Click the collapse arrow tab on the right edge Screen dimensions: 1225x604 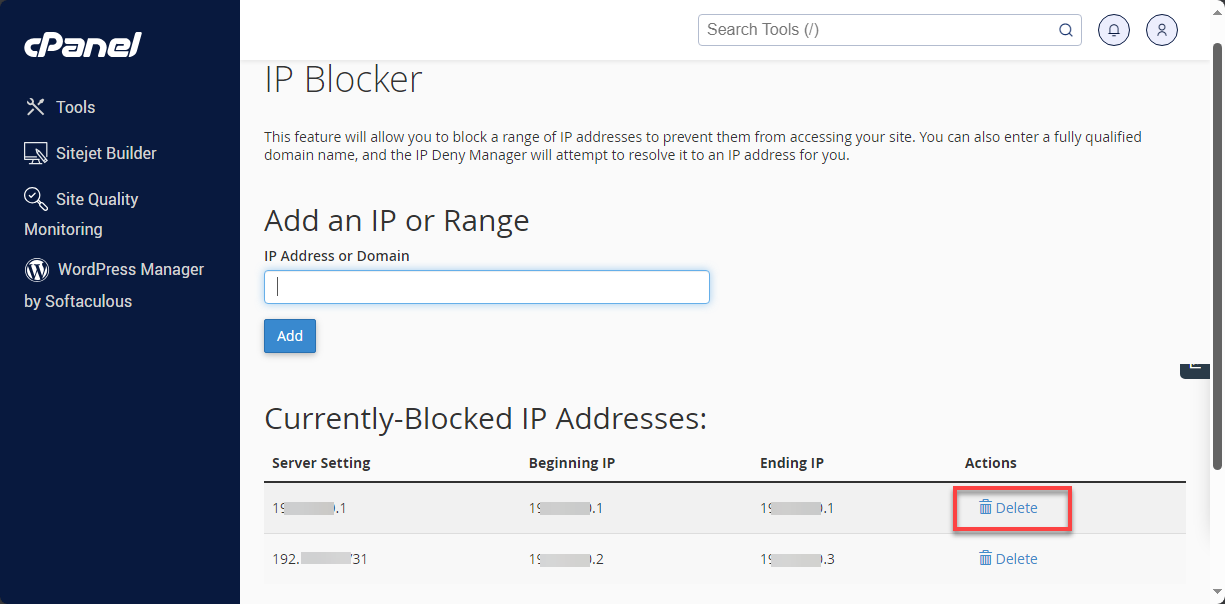pos(1194,369)
